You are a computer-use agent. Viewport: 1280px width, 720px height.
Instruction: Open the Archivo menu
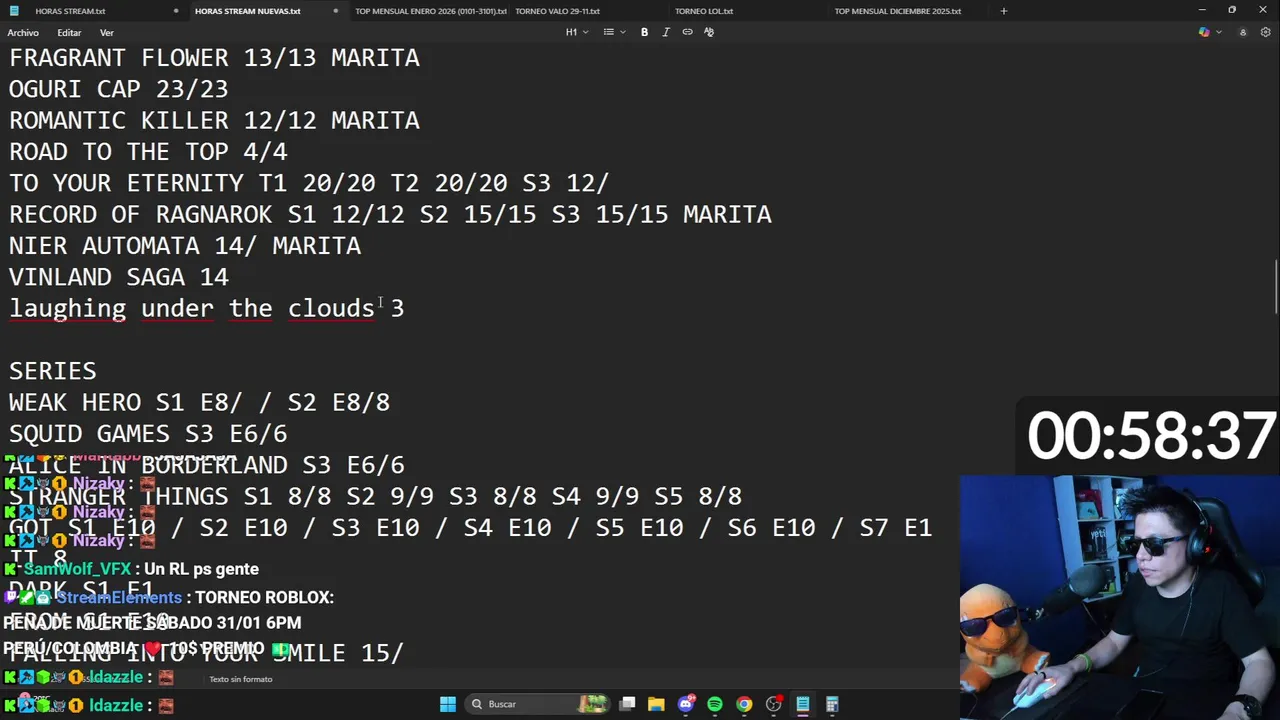[x=23, y=33]
